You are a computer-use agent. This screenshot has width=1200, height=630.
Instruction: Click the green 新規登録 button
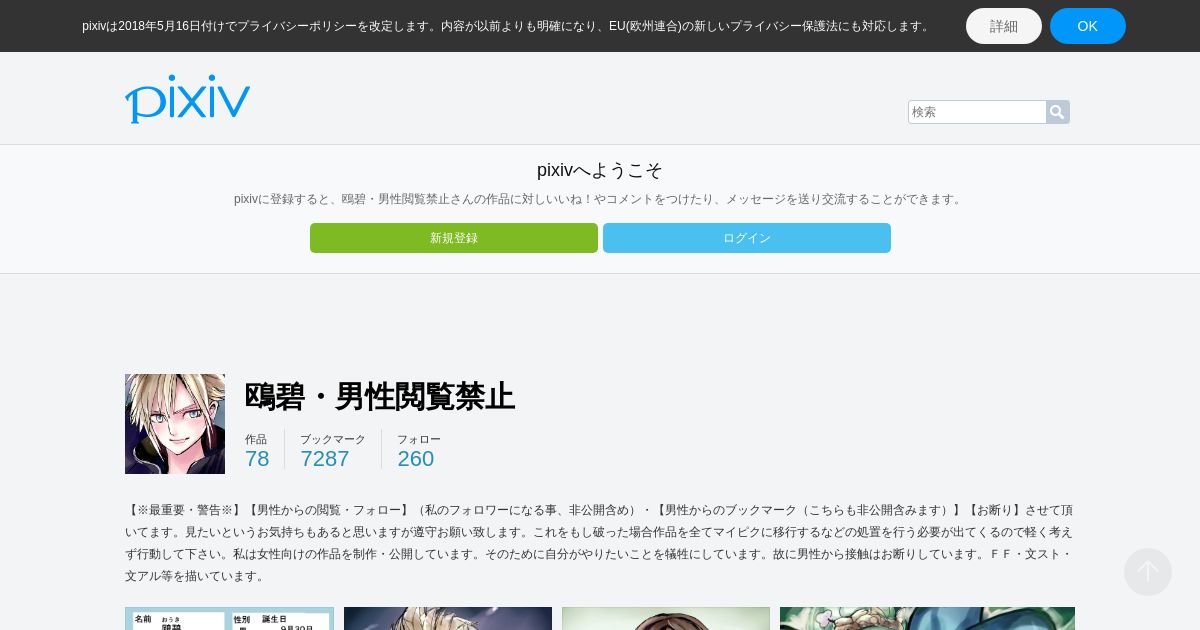(x=454, y=238)
